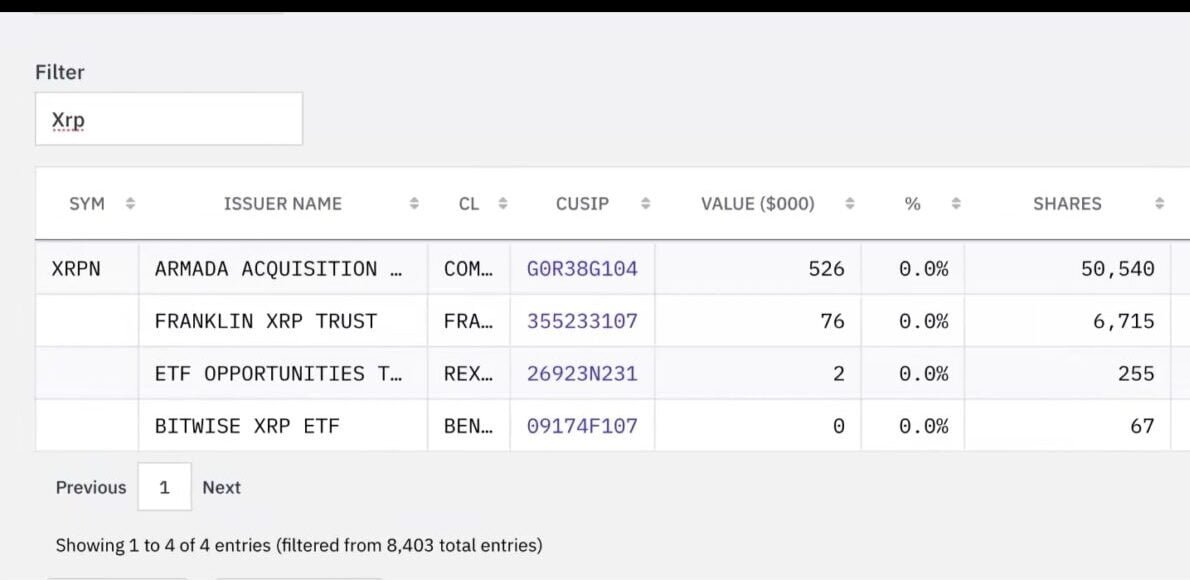The height and width of the screenshot is (580, 1190).
Task: Sort by SYM column arrows
Action: coord(130,203)
